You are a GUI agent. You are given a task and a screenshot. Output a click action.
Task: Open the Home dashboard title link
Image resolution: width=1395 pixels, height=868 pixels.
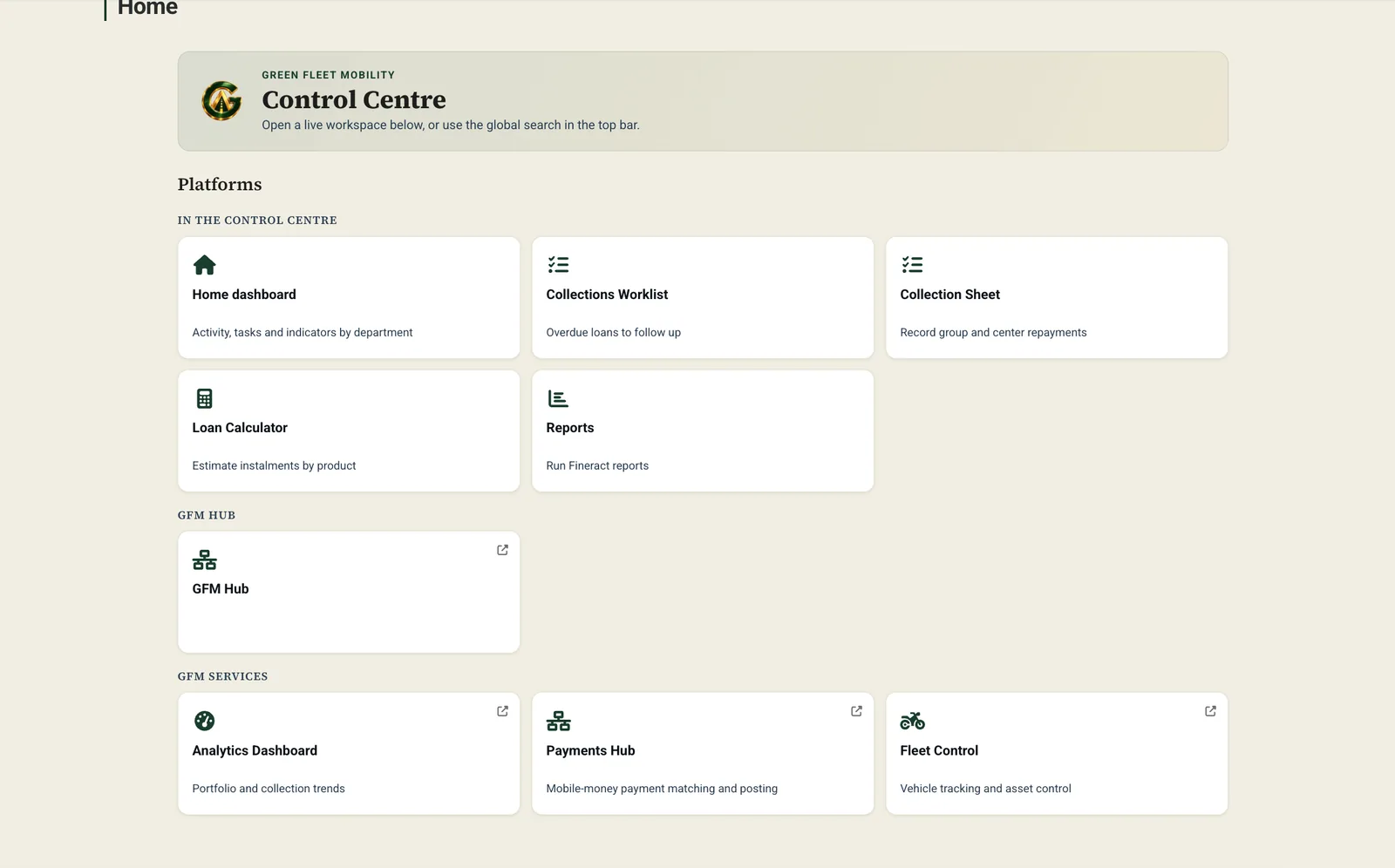tap(244, 295)
